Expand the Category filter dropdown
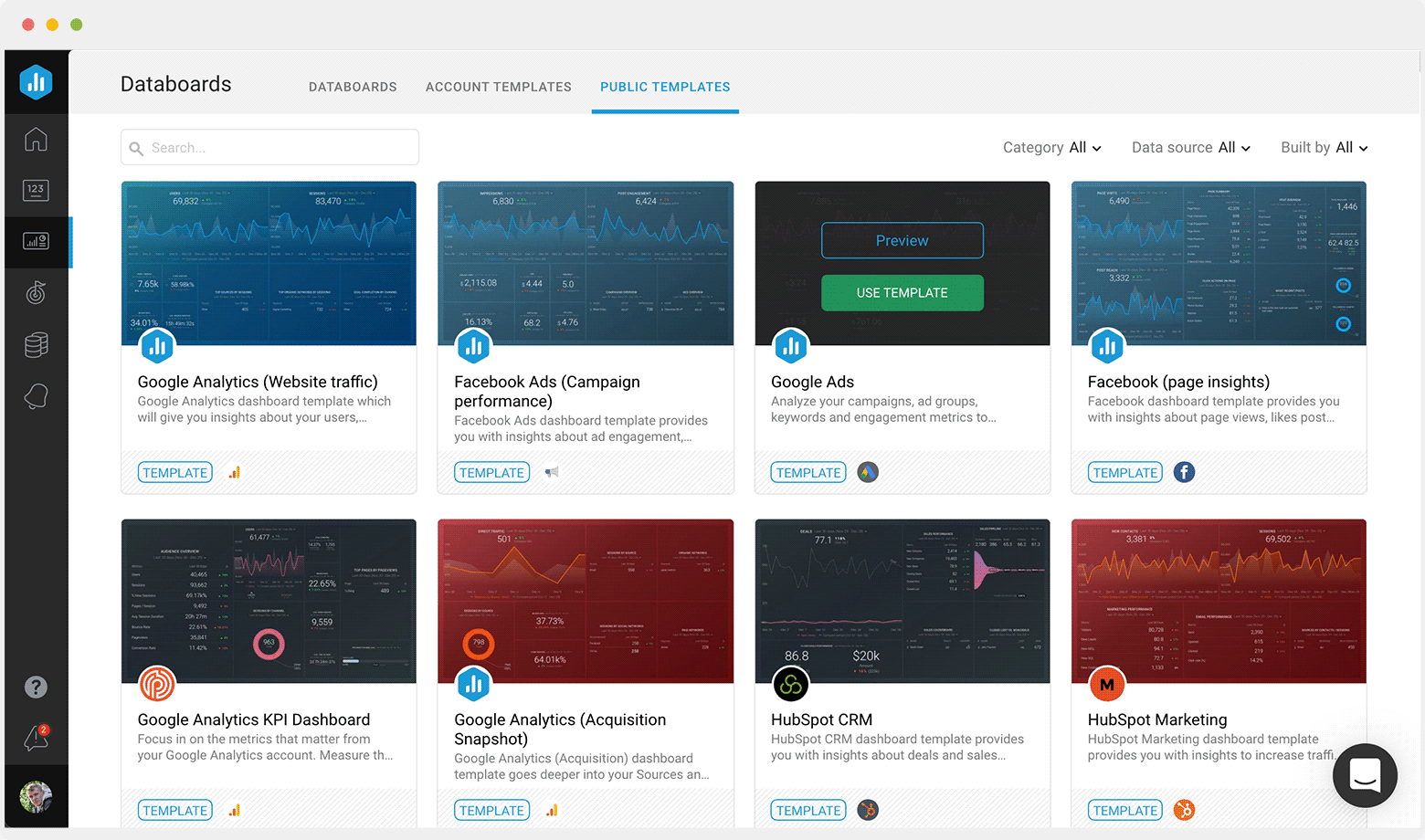 pos(1051,148)
